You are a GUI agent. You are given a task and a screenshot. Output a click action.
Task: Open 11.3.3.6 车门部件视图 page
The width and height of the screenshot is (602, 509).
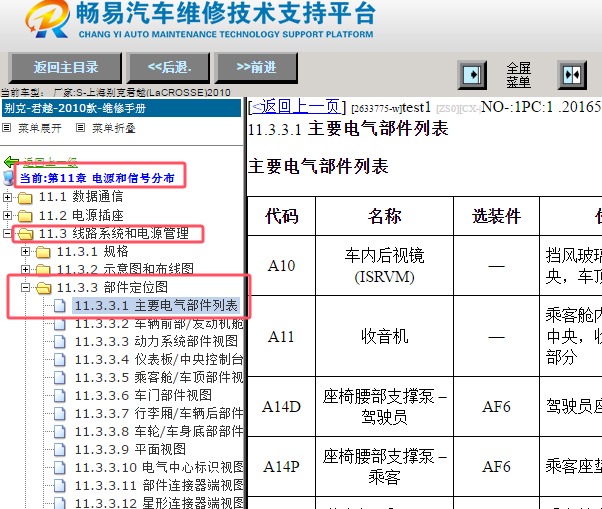143,395
